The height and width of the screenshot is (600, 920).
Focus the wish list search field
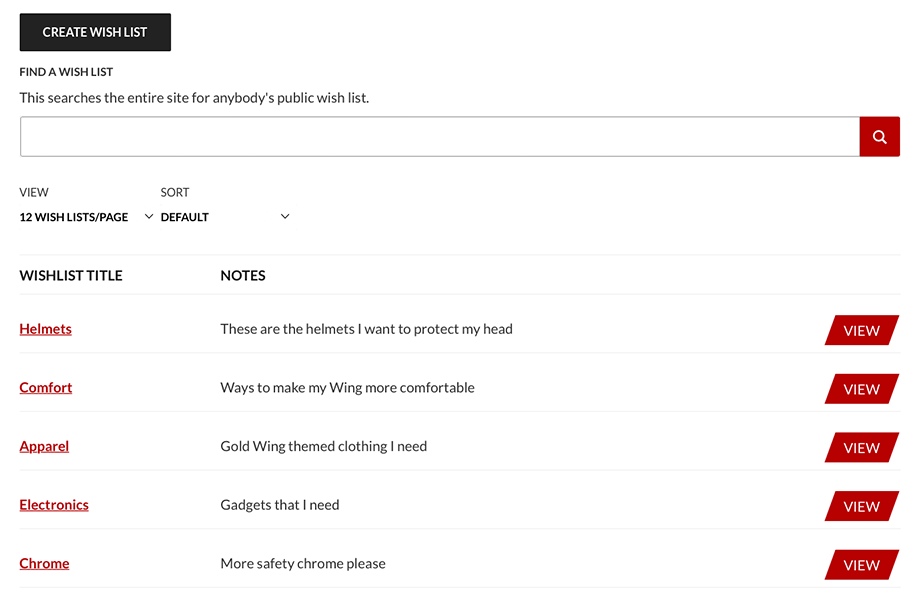(x=439, y=137)
